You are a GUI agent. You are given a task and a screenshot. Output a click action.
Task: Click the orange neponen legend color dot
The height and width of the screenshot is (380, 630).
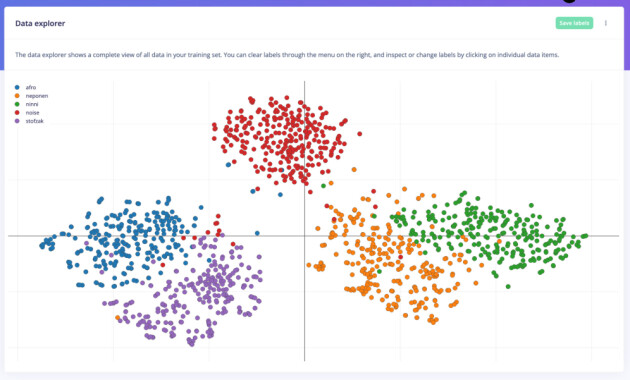pos(17,96)
